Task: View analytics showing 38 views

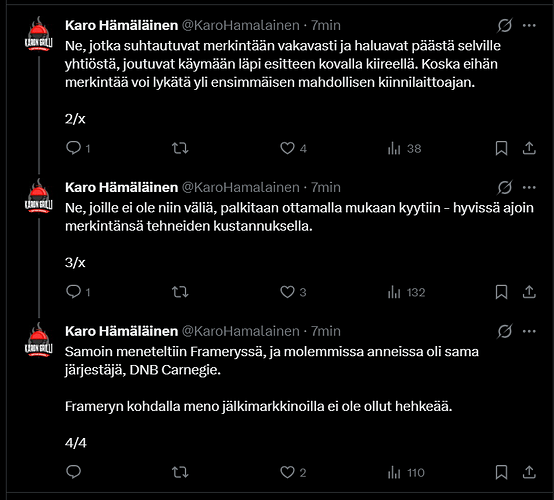Action: pyautogui.click(x=404, y=148)
